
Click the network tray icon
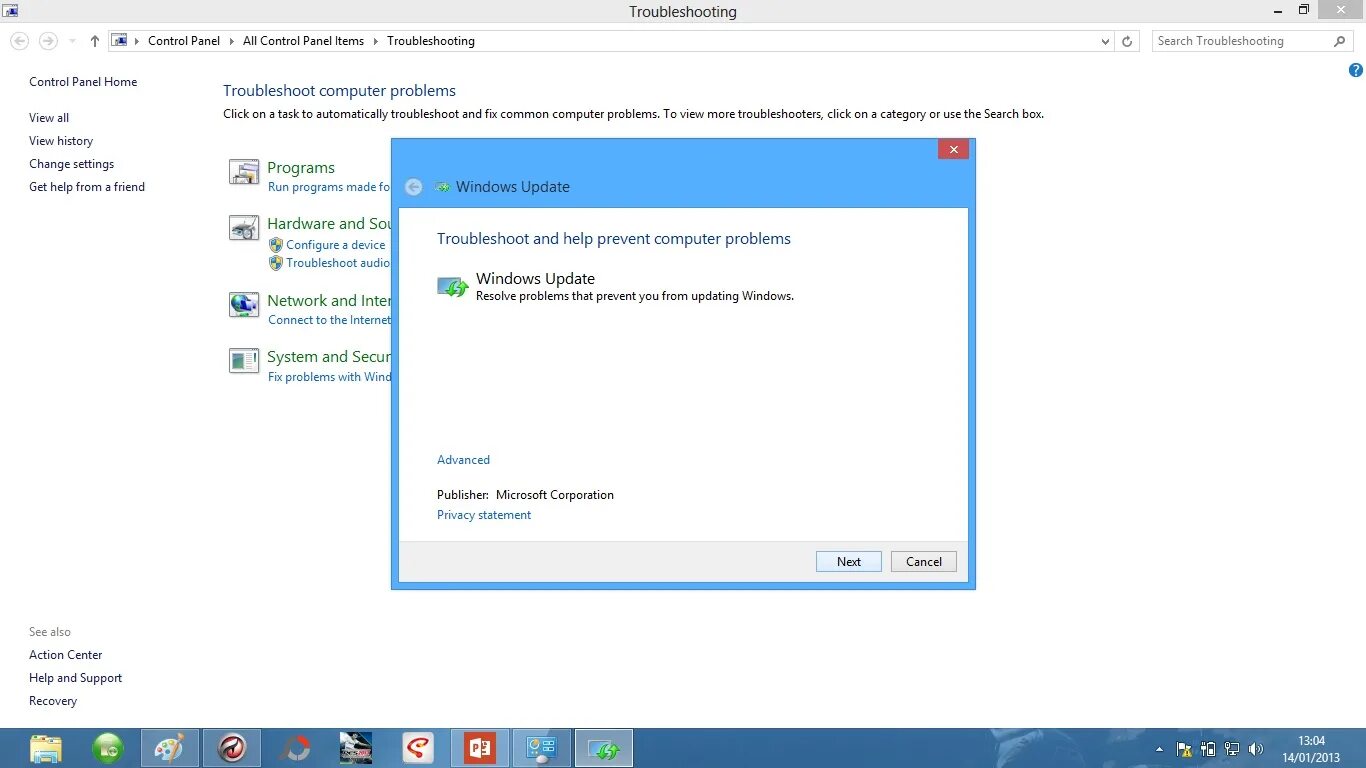(x=1232, y=749)
